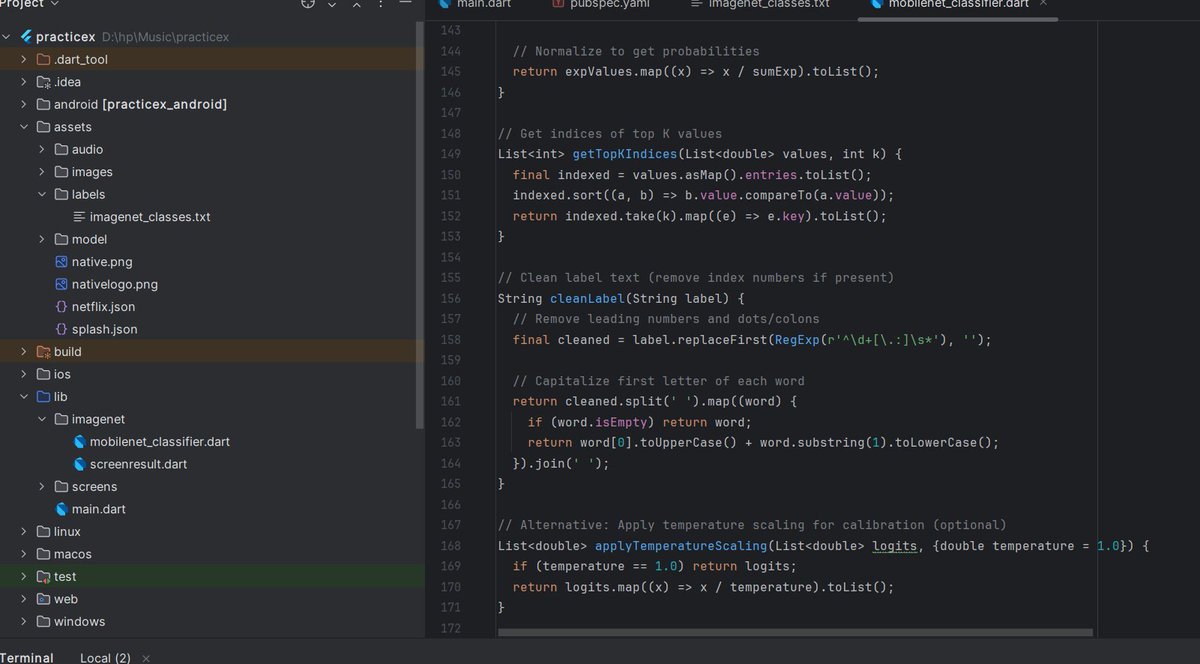
Task: Open the Terminal tool window tab
Action: (x=27, y=657)
